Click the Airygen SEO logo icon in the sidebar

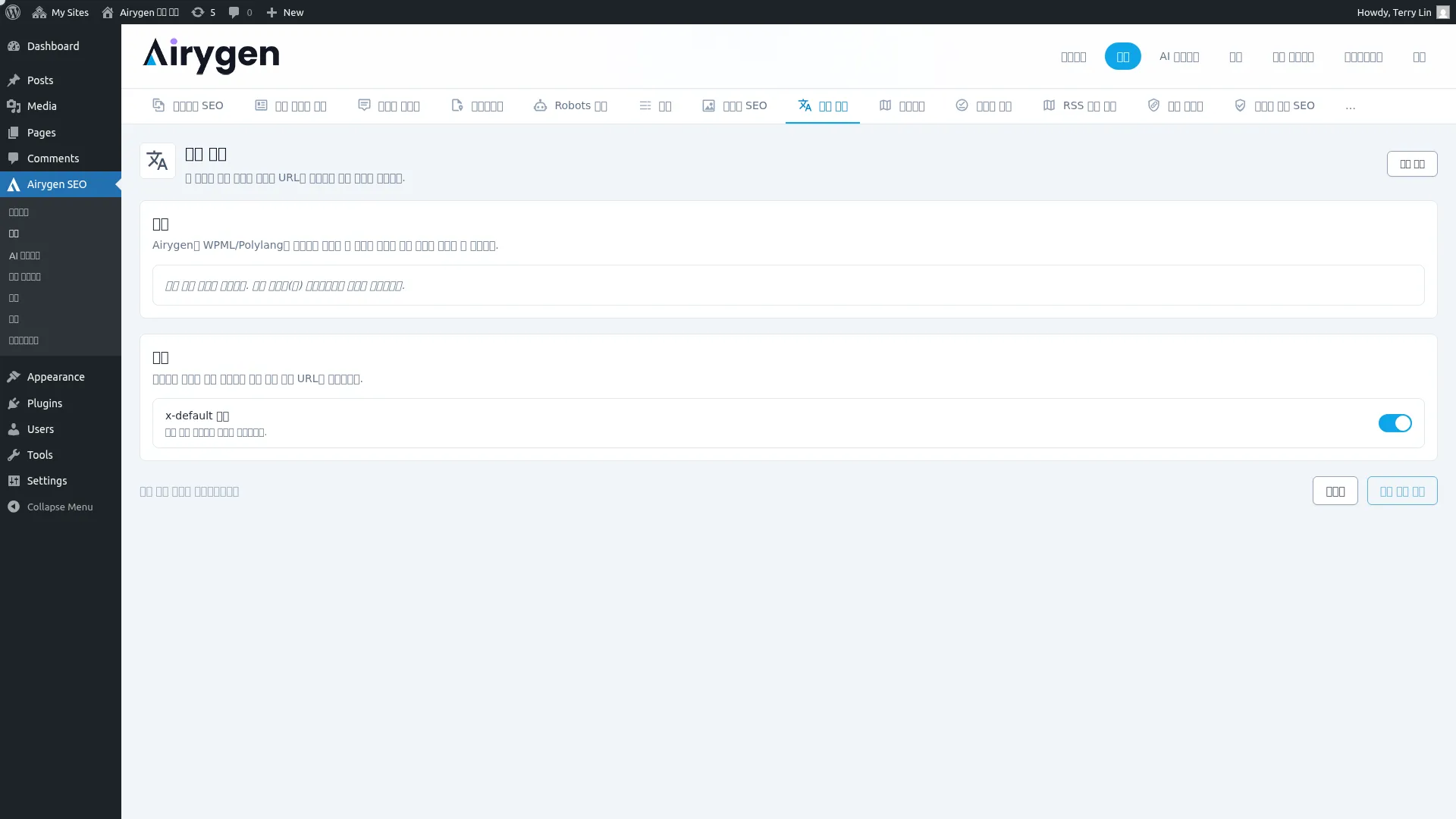(x=14, y=184)
